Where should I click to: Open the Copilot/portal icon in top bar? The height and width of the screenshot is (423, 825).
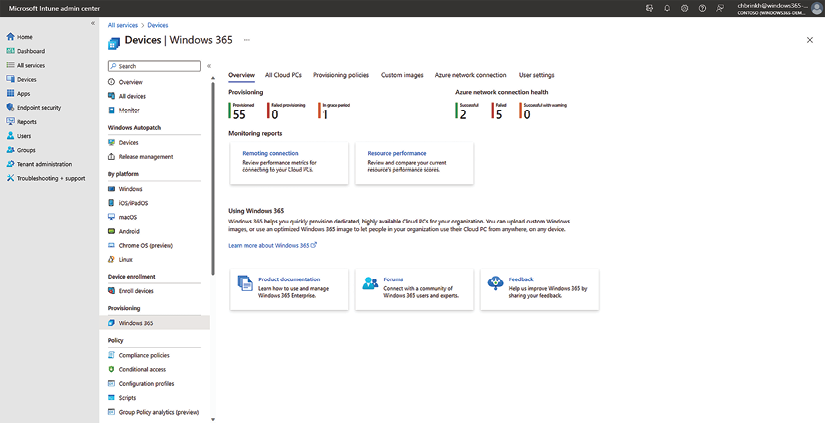649,8
